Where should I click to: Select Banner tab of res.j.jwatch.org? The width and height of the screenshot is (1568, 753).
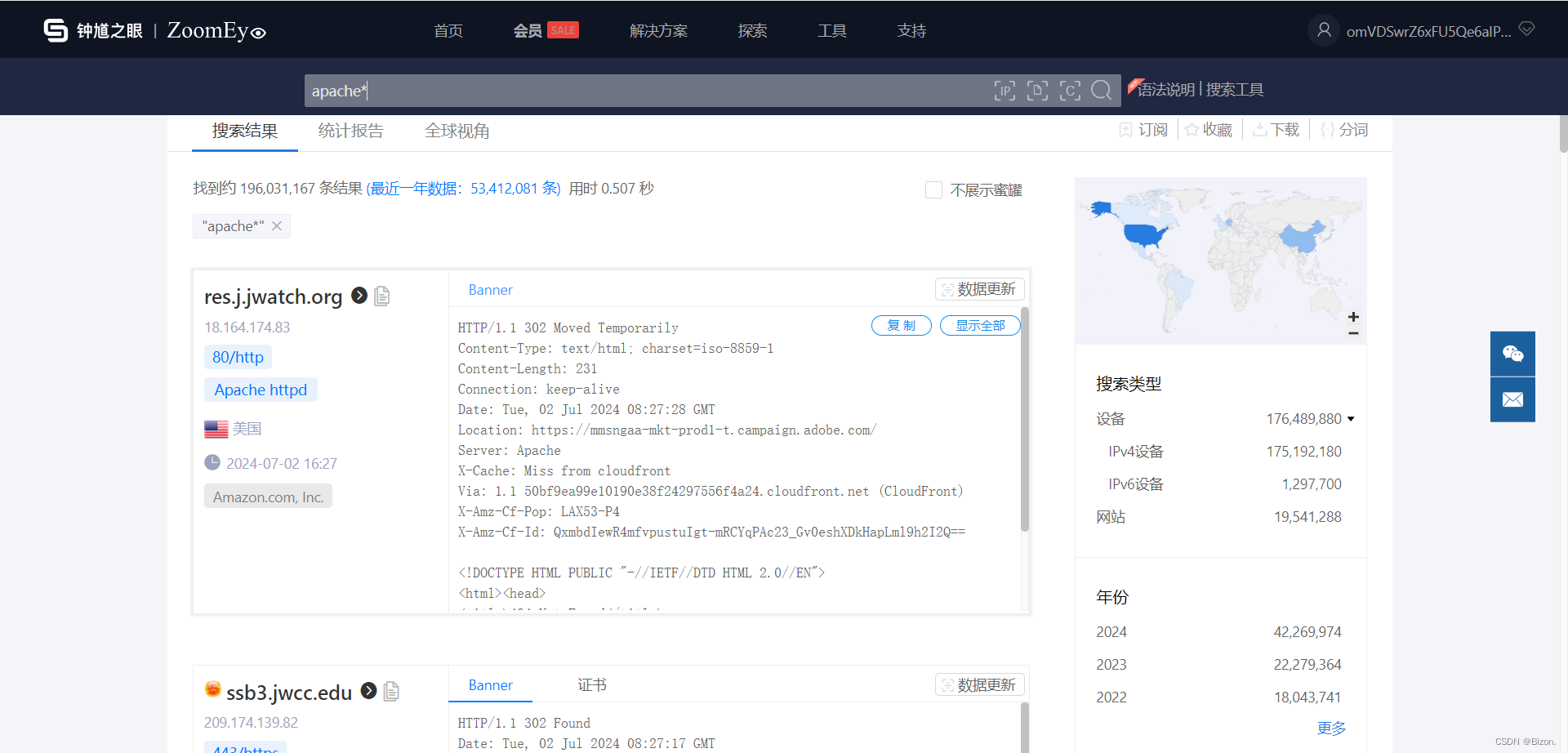coord(490,290)
